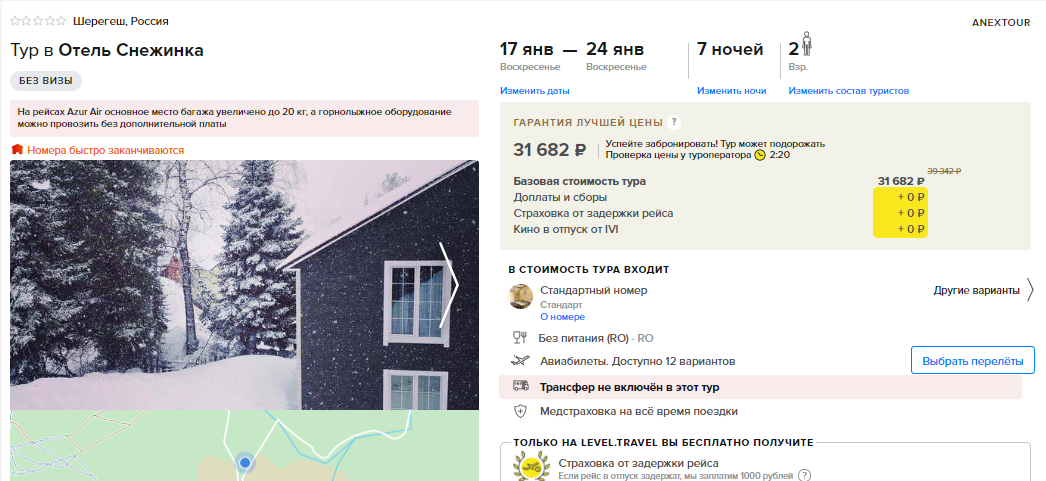Screen dimensions: 1046x481
Task: Click the red house icon near Номера быстро заканчиваются
Action: [17, 150]
